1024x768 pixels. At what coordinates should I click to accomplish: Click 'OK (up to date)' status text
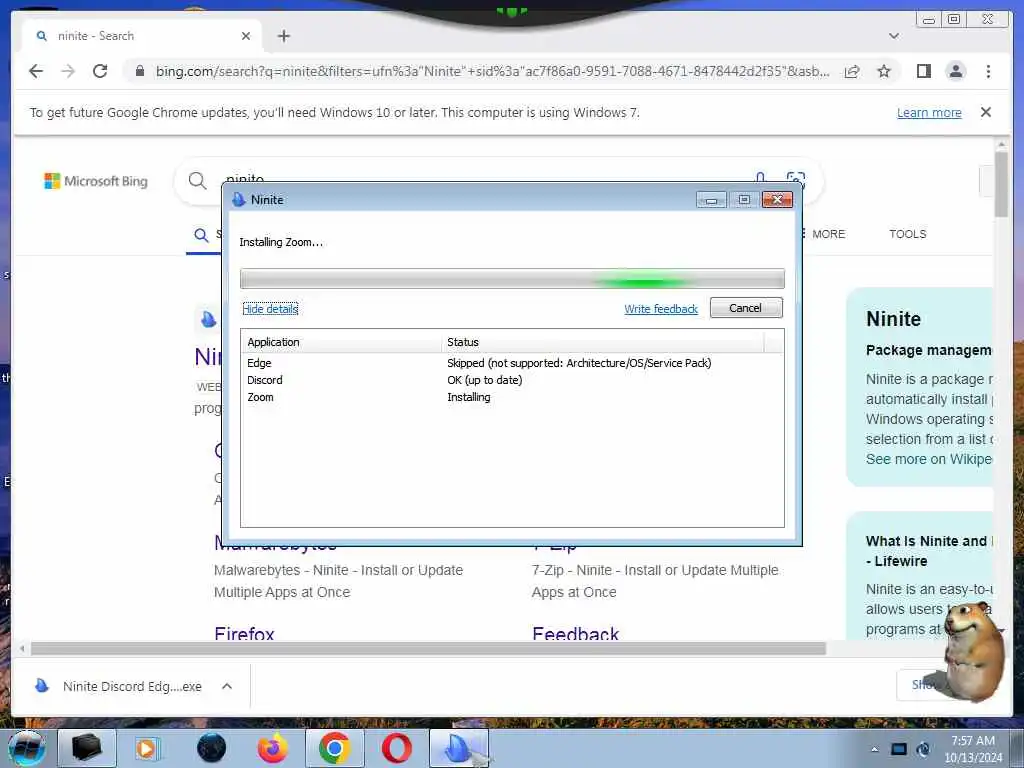tap(484, 380)
